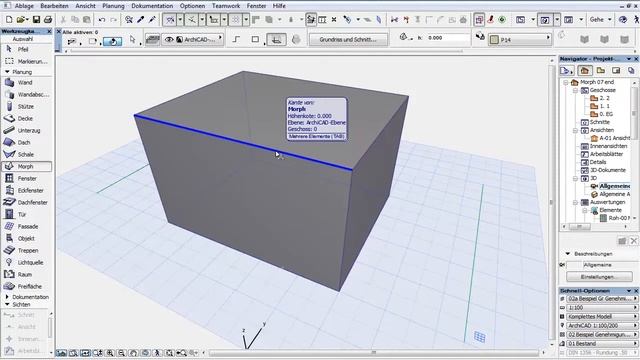Screen dimensions: 640x360
Task: Open A-01 Ansicht in Navigator
Action: [x=610, y=138]
